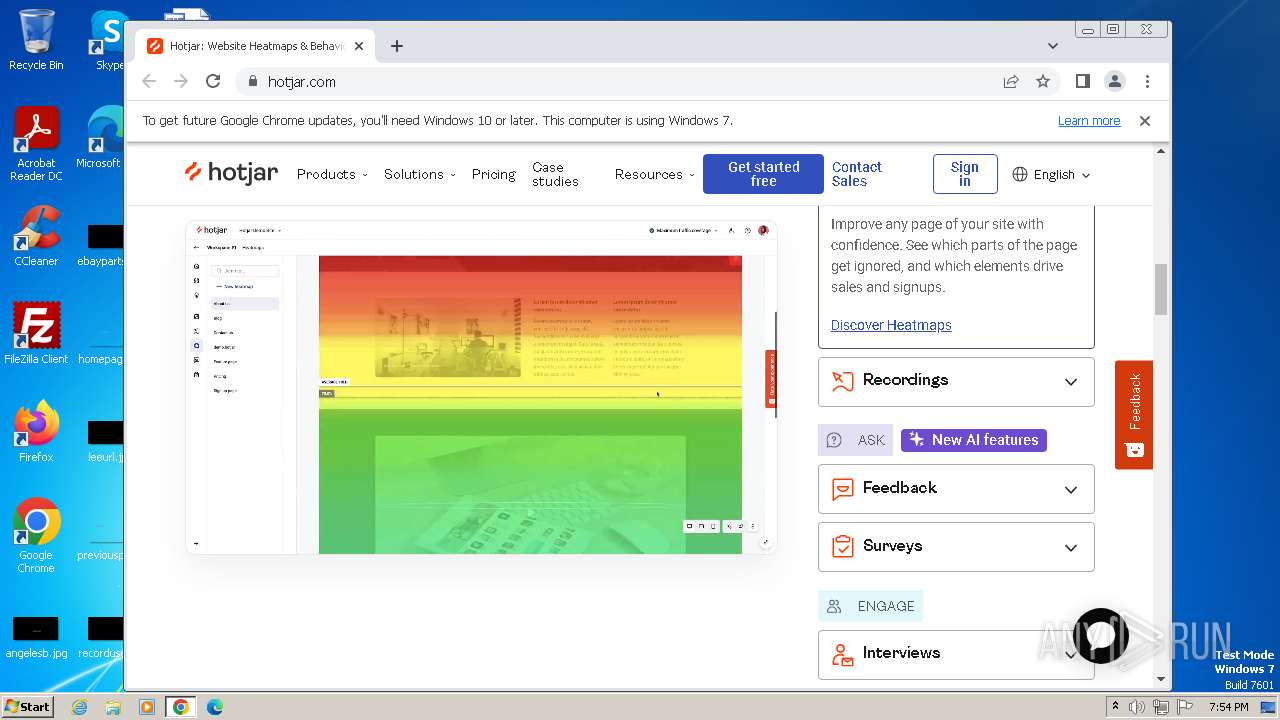Click the ASK category label
This screenshot has width=1280, height=720.
click(856, 440)
